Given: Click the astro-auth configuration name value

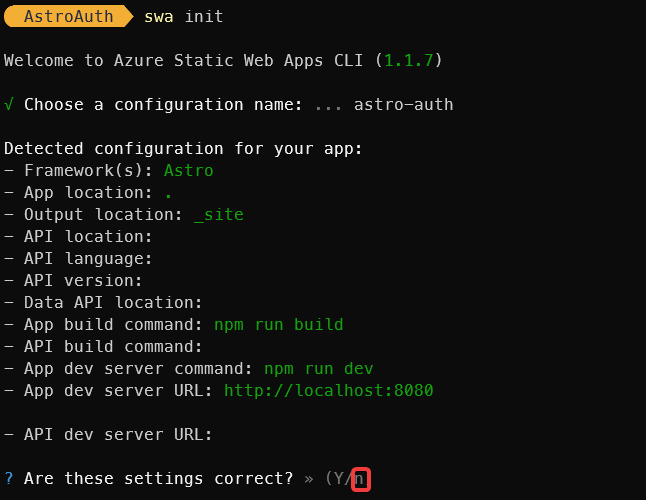Looking at the screenshot, I should pyautogui.click(x=404, y=105).
